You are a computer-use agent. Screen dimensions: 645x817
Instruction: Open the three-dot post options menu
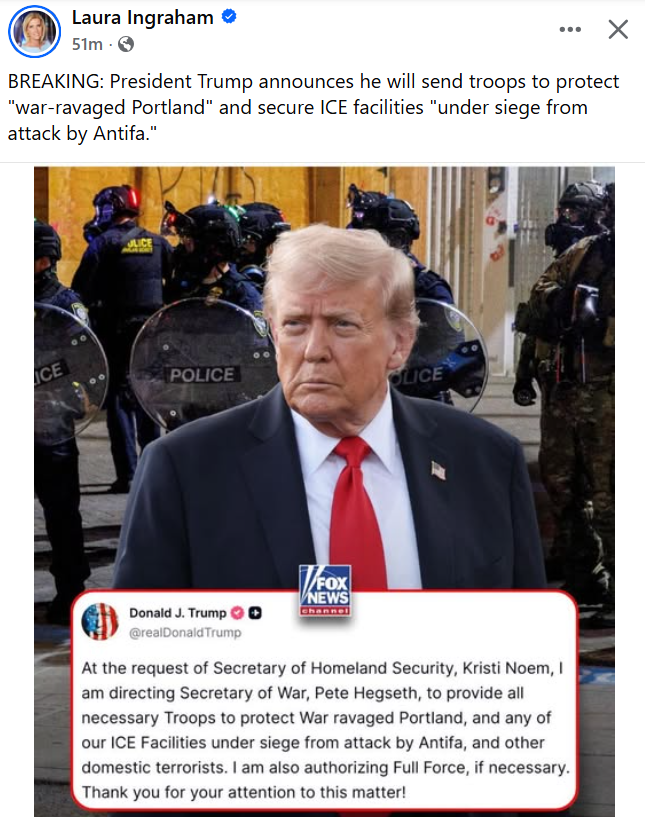pyautogui.click(x=570, y=29)
